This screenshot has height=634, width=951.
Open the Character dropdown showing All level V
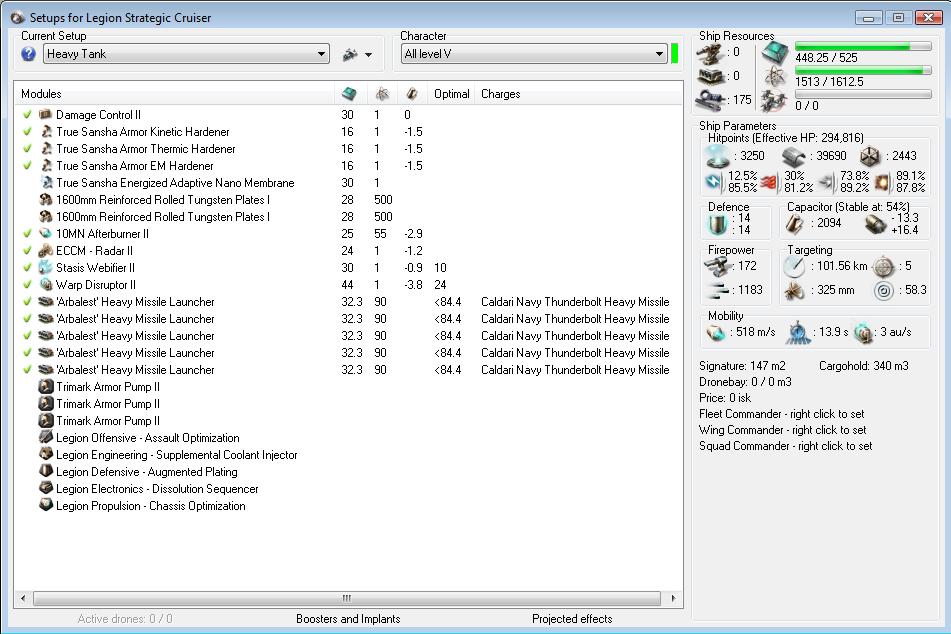[x=534, y=54]
